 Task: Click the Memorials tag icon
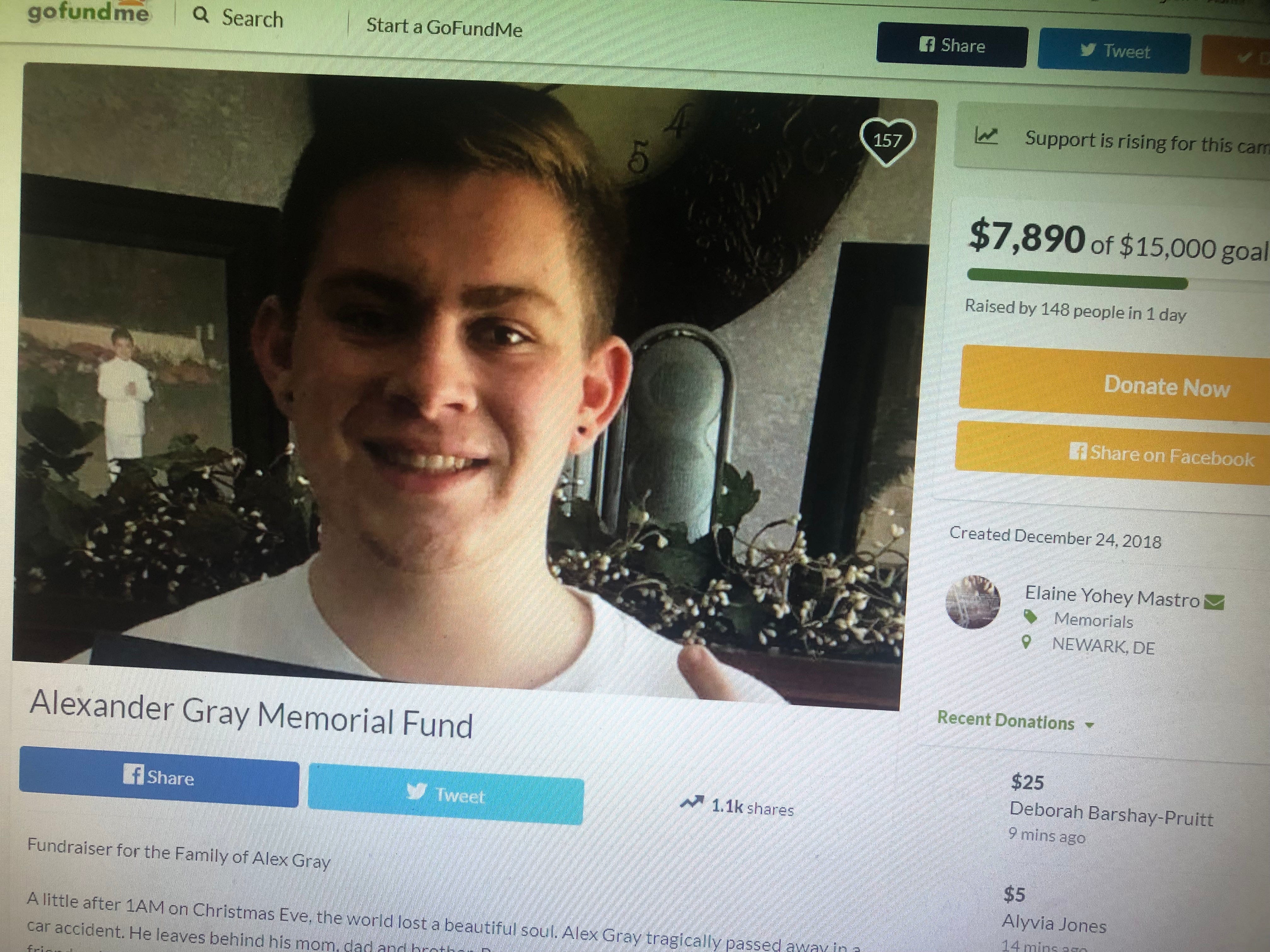(x=1031, y=617)
